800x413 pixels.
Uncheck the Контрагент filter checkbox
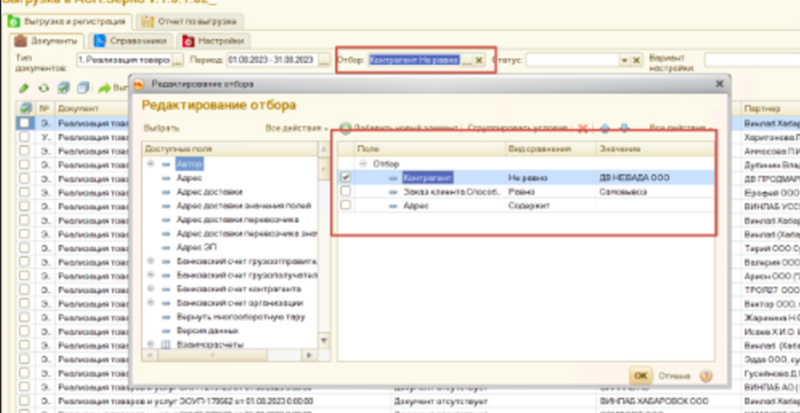click(x=346, y=177)
